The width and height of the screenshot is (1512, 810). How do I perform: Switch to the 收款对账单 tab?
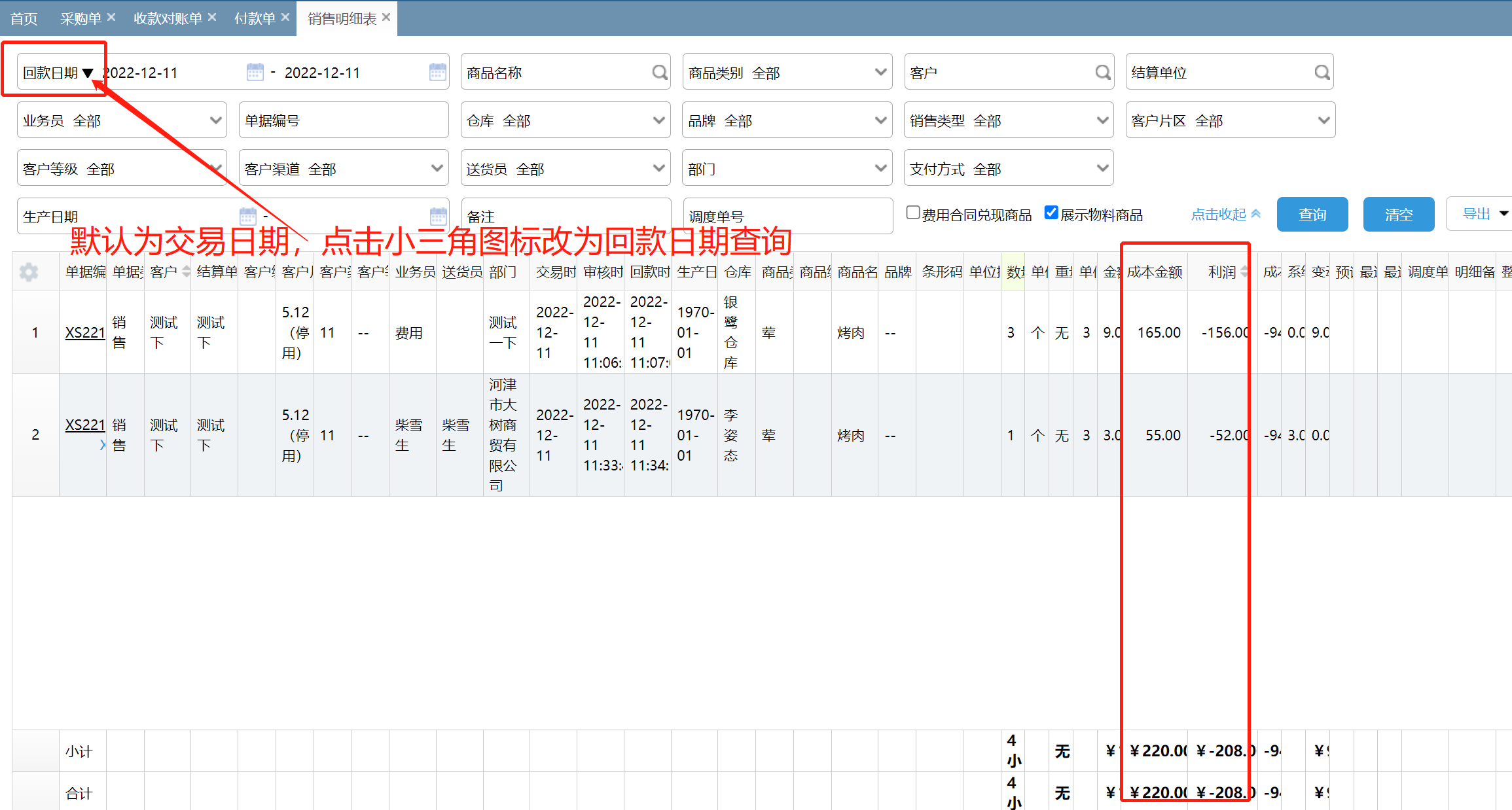(168, 18)
